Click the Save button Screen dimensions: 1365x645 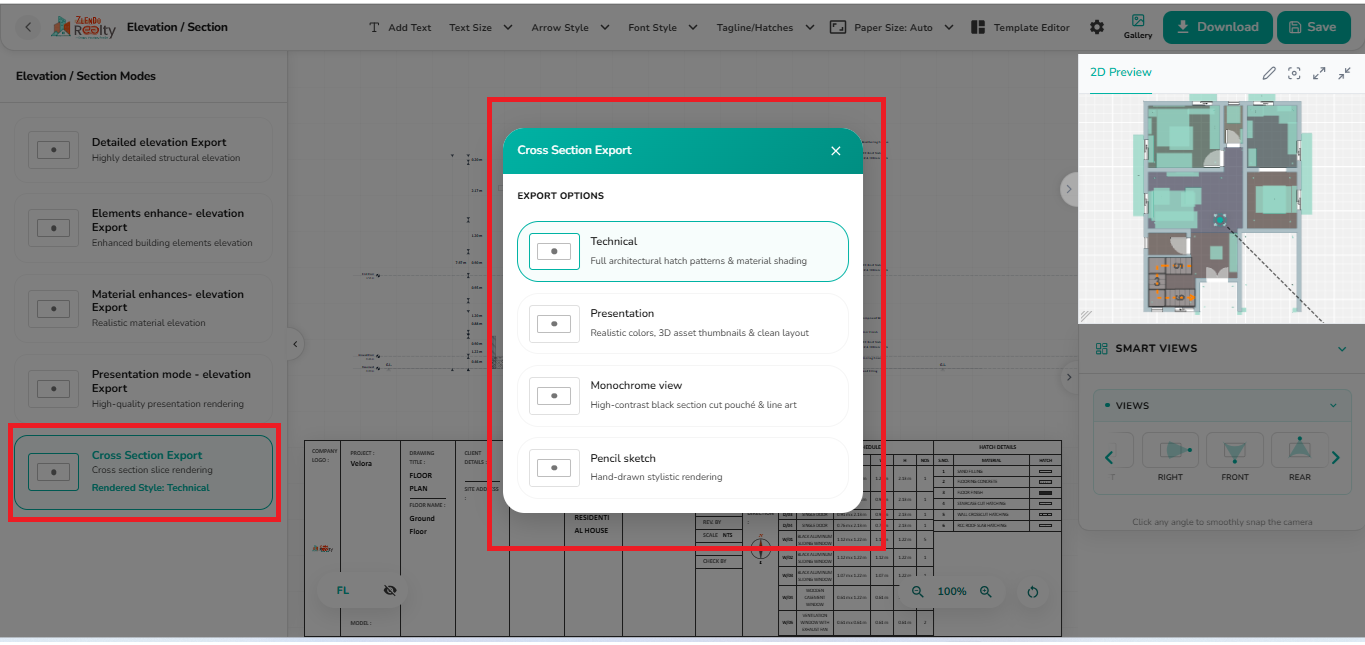point(1313,27)
